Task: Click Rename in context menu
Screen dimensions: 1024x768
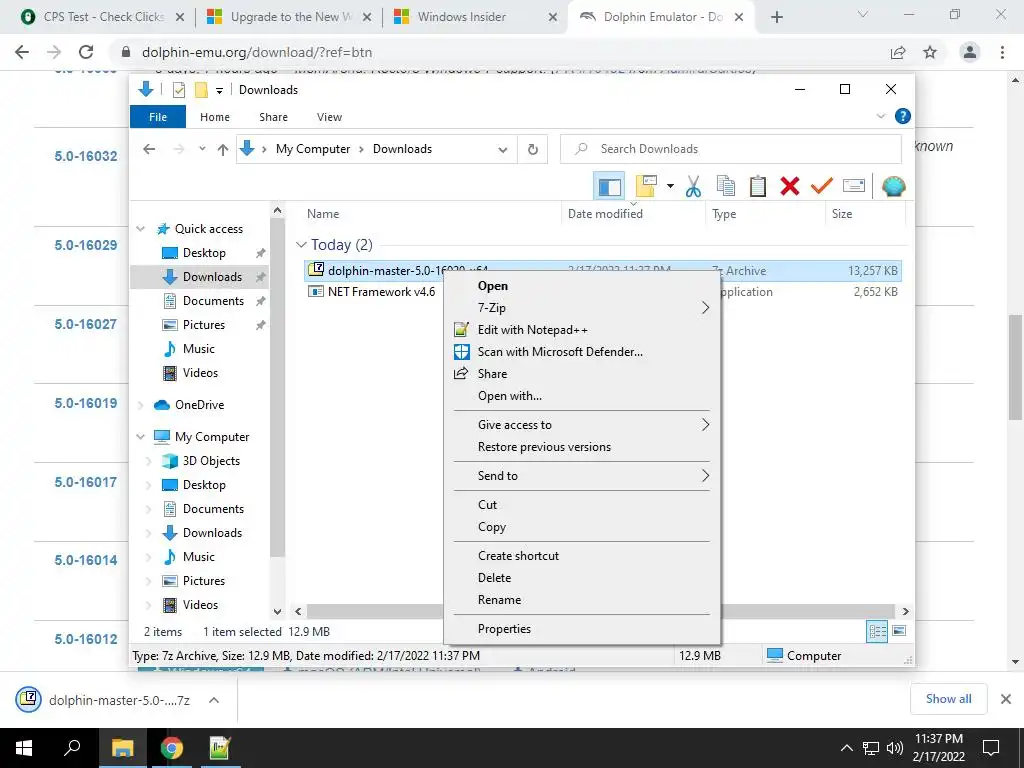Action: pos(581,600)
